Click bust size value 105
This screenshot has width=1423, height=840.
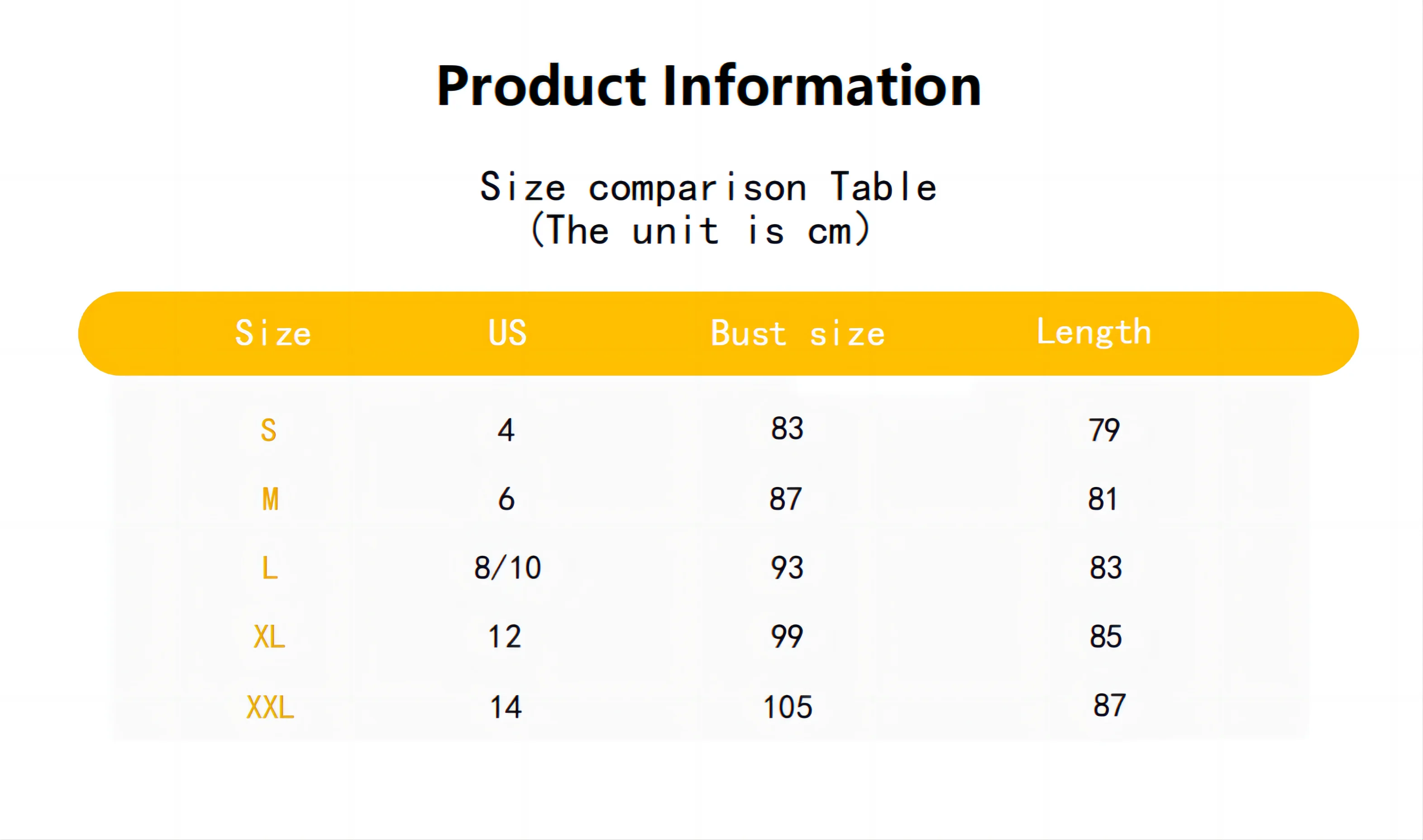pyautogui.click(x=788, y=707)
